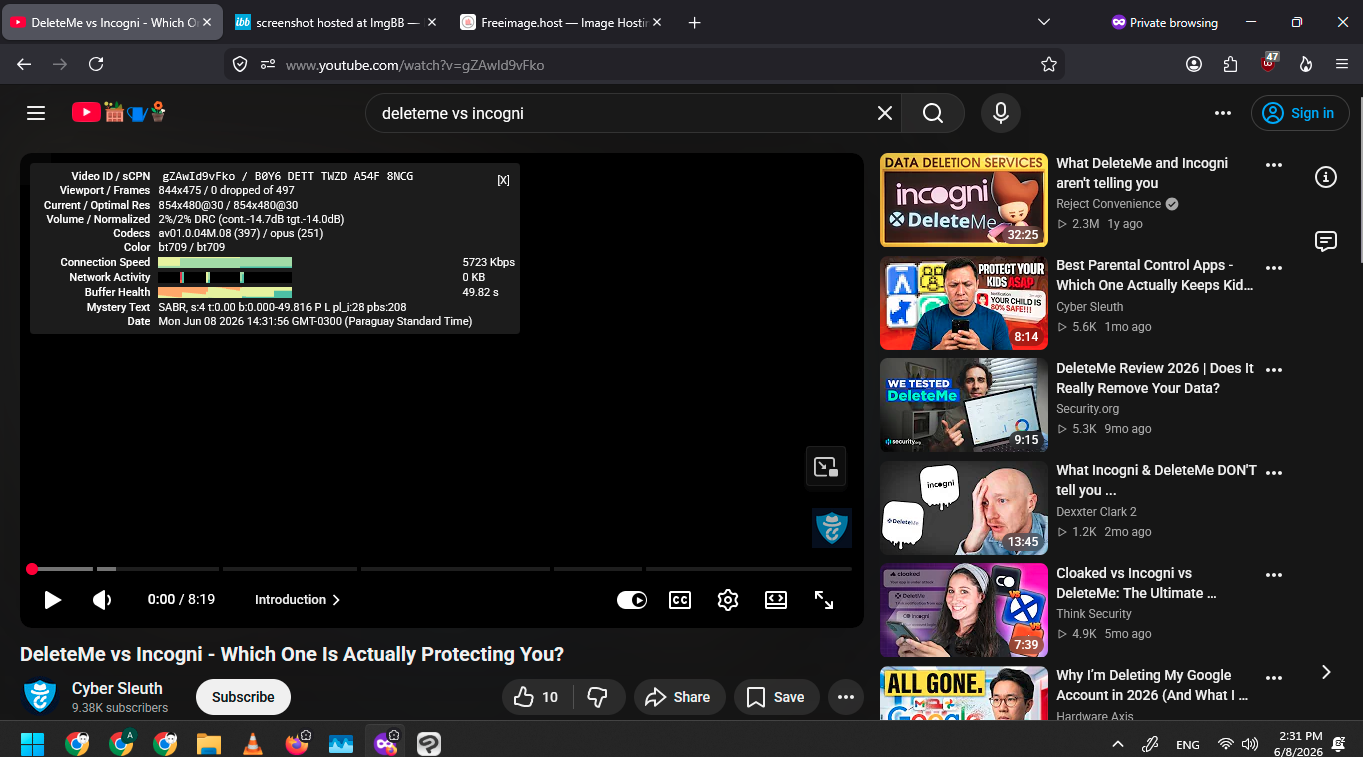Image resolution: width=1363 pixels, height=757 pixels.
Task: Open YouTube settings three-dot menu in header
Action: (1223, 113)
